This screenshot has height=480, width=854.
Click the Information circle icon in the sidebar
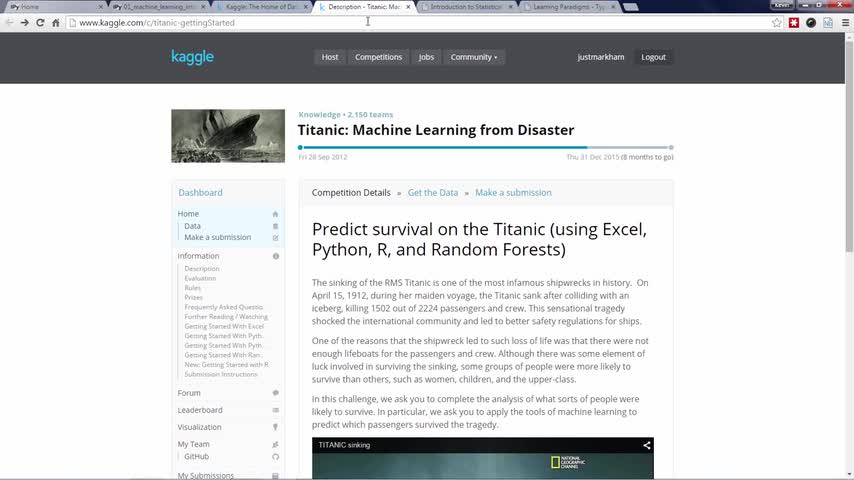tap(276, 256)
